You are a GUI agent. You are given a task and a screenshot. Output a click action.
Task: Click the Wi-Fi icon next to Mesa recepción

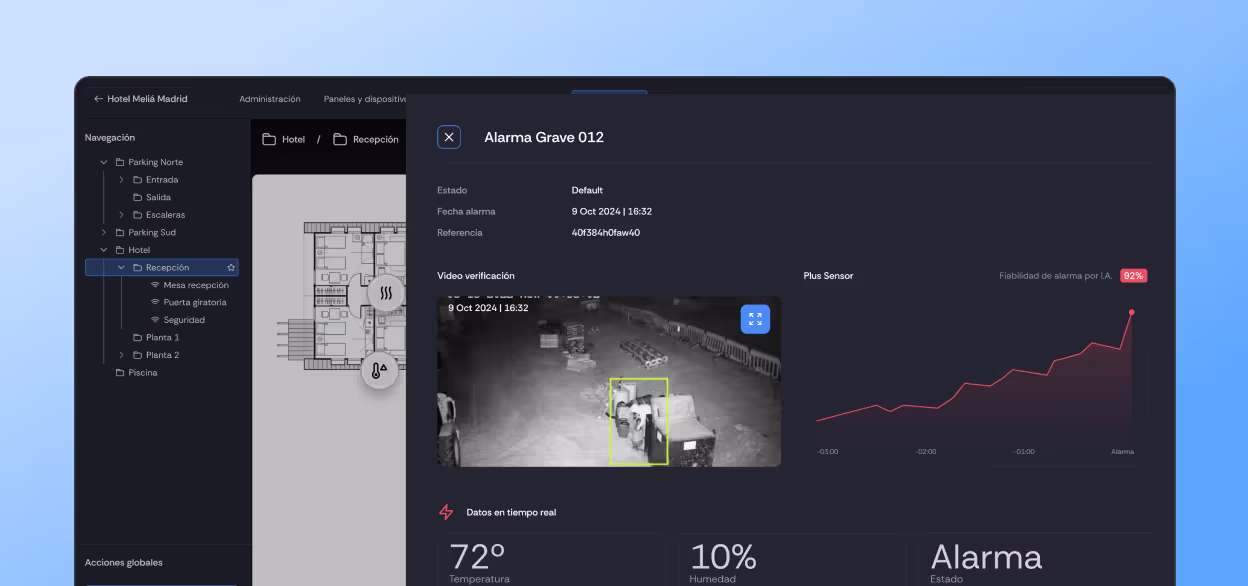point(155,285)
